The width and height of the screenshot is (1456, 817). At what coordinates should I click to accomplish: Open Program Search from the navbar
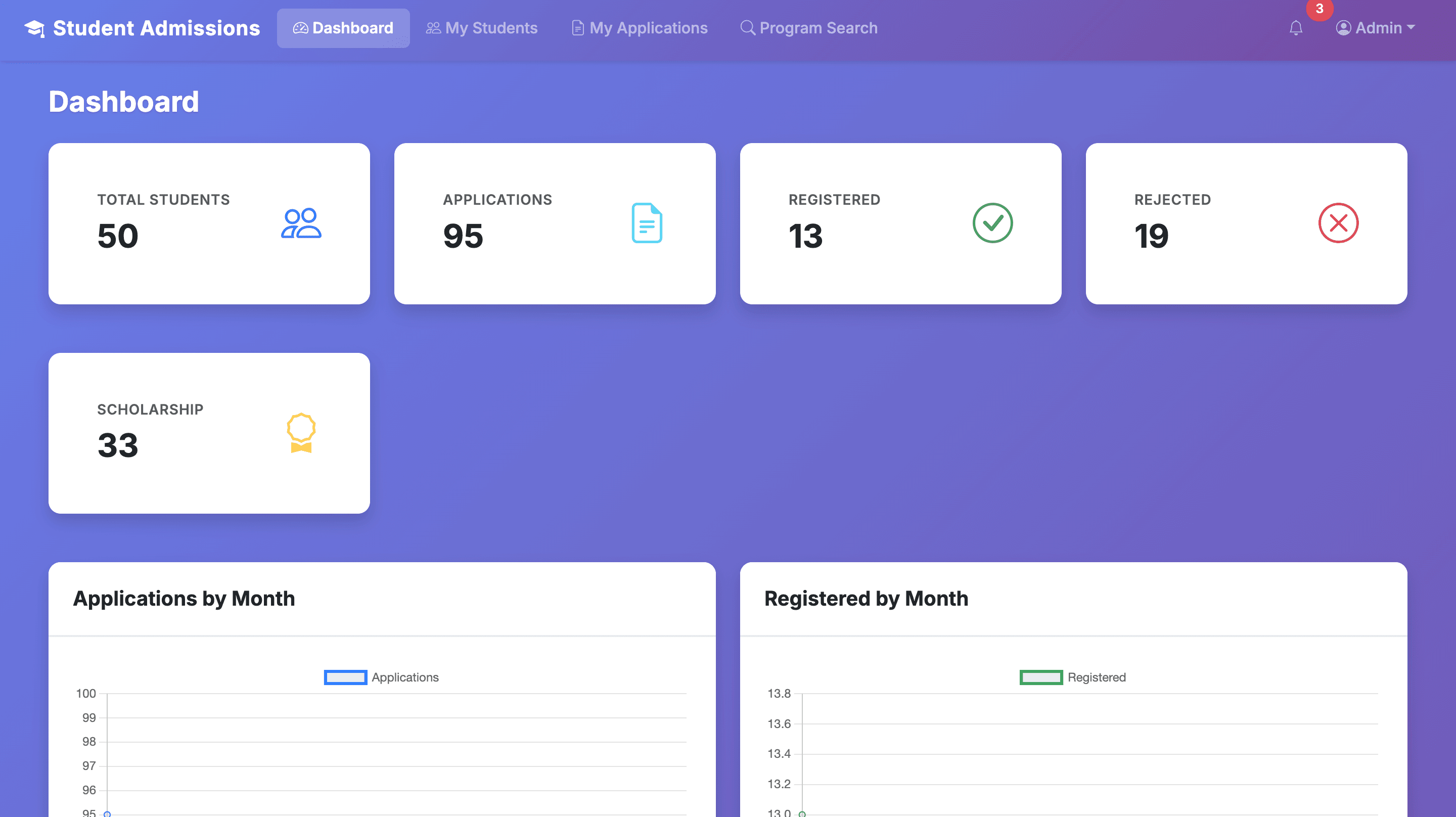click(x=818, y=27)
